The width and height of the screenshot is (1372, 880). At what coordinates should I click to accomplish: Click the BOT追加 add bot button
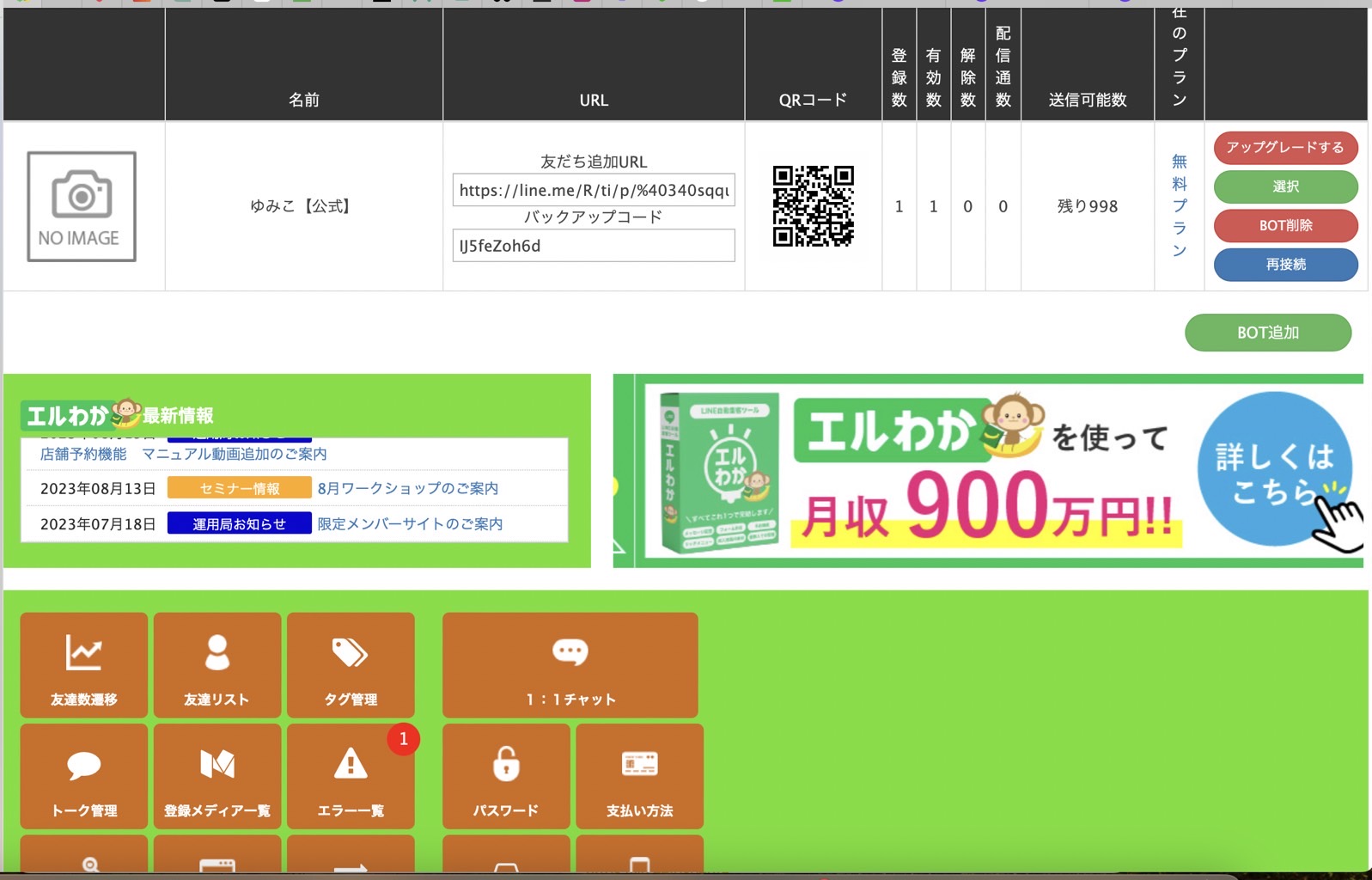pyautogui.click(x=1268, y=333)
